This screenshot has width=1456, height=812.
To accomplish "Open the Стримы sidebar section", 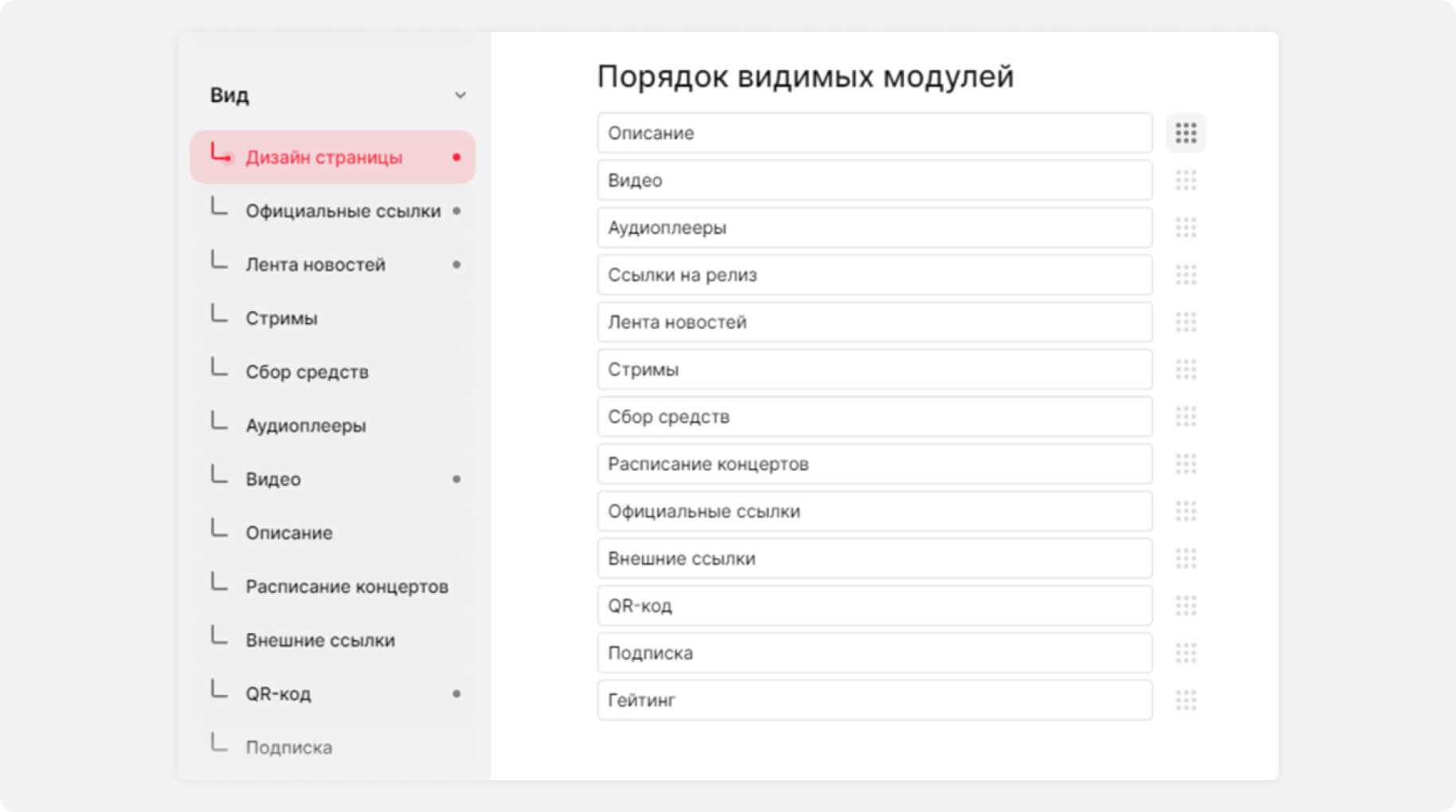I will pyautogui.click(x=281, y=318).
